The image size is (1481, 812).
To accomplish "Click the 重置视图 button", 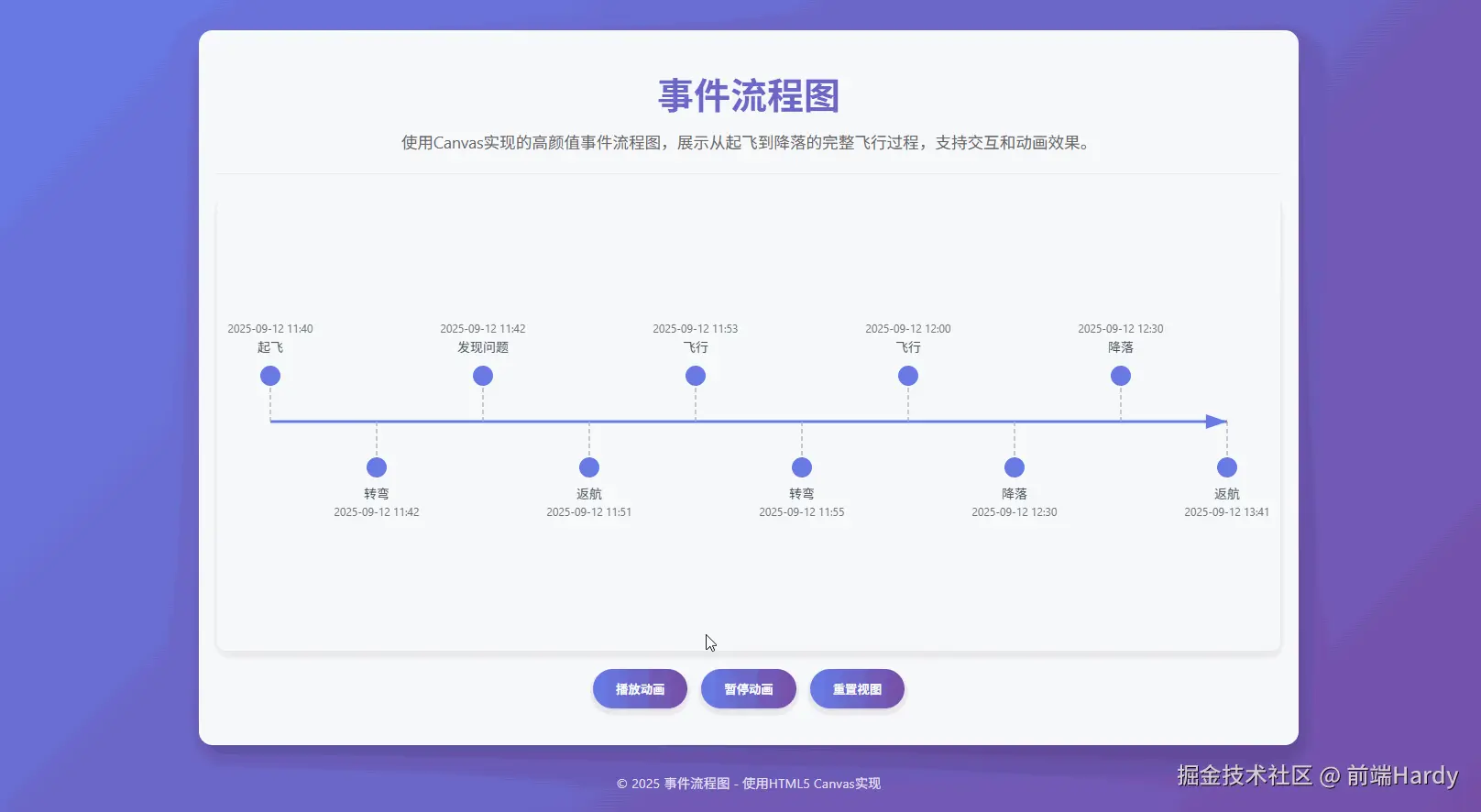I will (857, 689).
